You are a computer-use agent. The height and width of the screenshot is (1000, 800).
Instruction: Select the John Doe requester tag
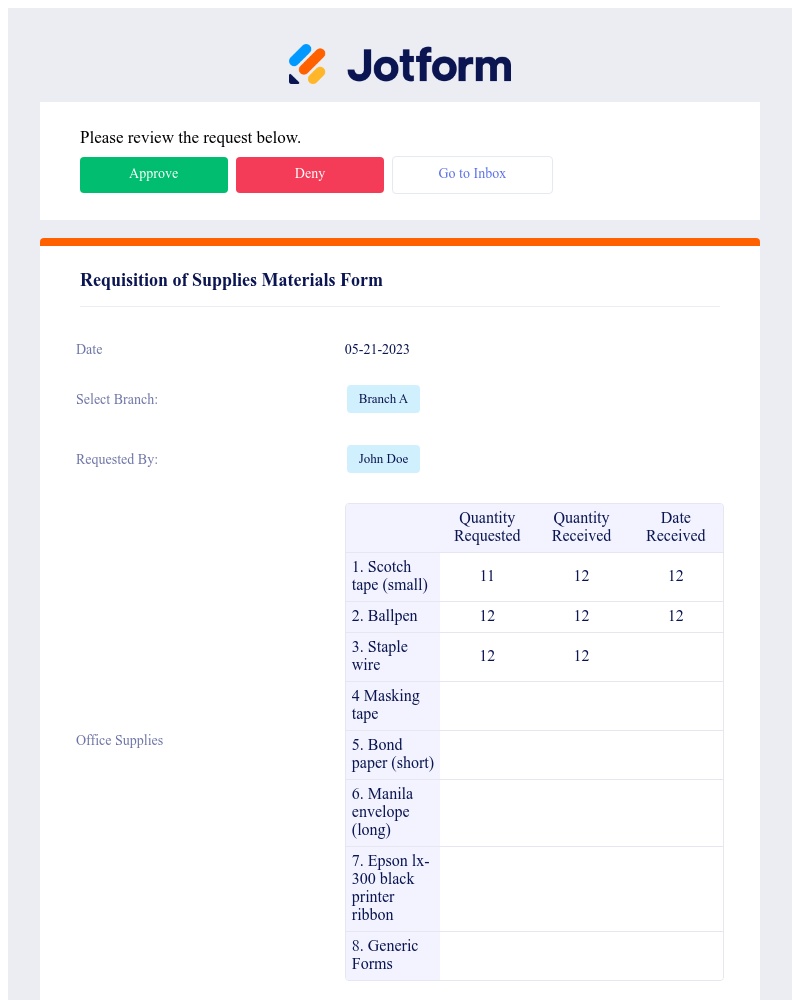coord(383,459)
